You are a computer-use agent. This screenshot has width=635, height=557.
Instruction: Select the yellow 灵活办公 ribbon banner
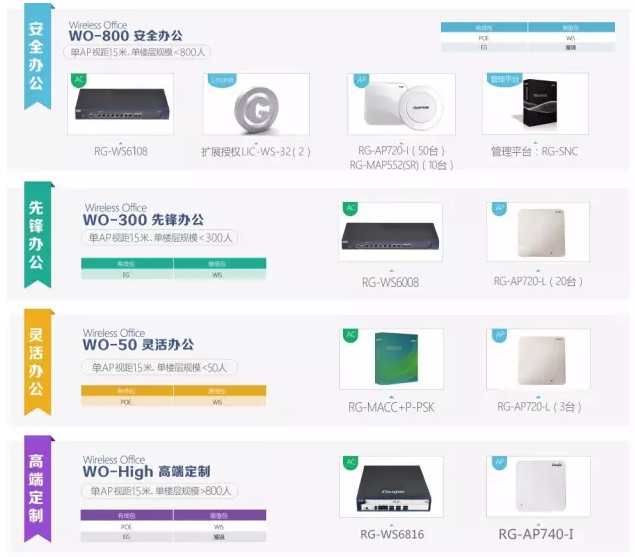[38, 362]
